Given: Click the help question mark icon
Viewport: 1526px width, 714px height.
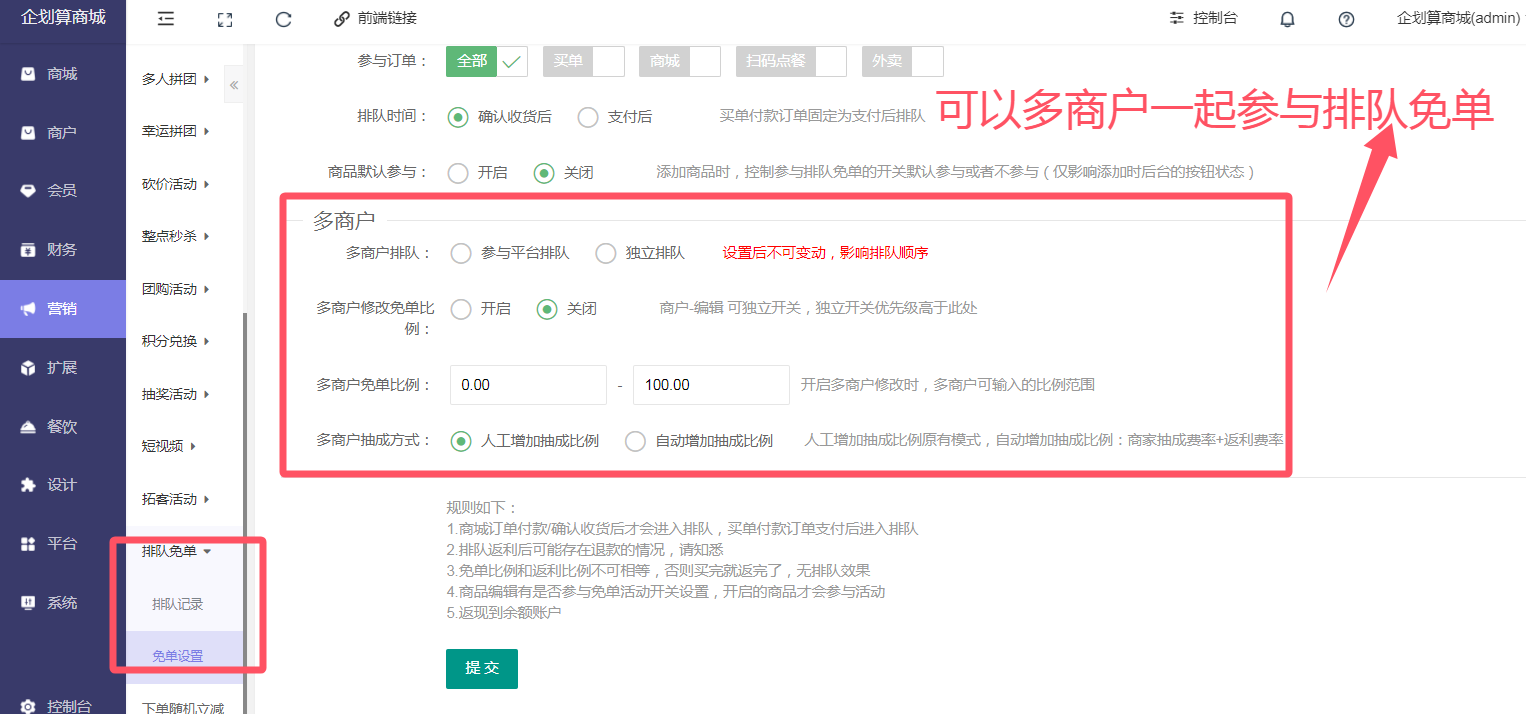Looking at the screenshot, I should point(1346,19).
